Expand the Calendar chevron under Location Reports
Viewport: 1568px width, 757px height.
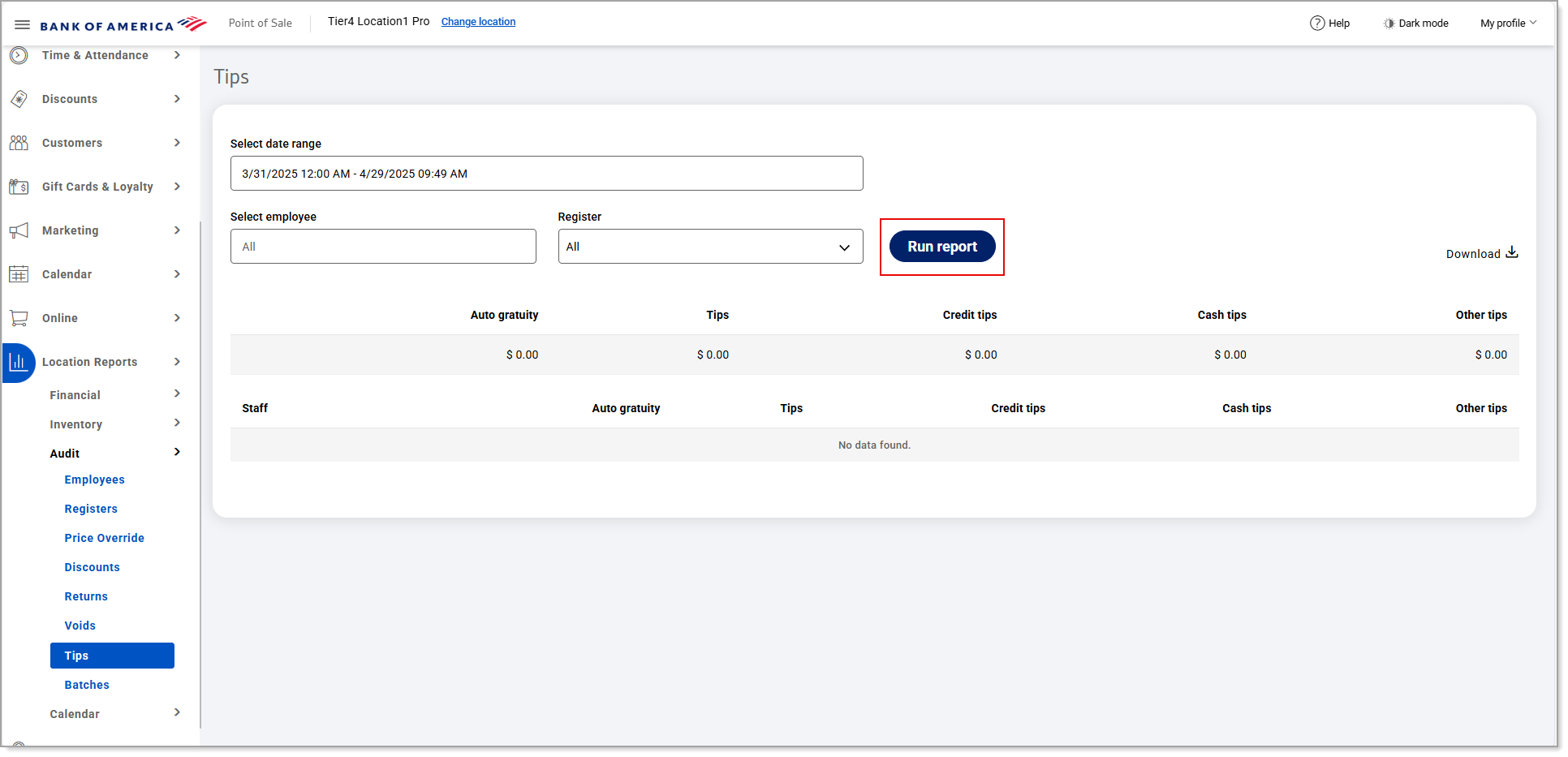pos(177,712)
